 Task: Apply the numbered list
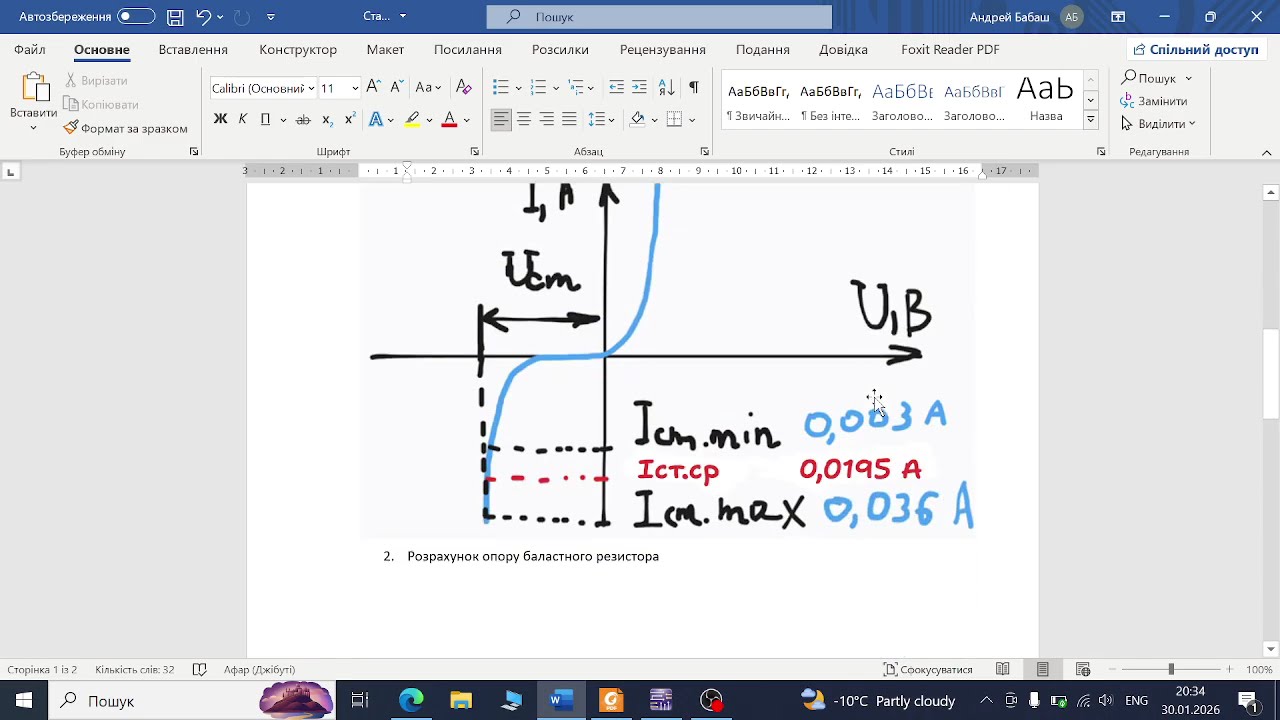tap(538, 87)
